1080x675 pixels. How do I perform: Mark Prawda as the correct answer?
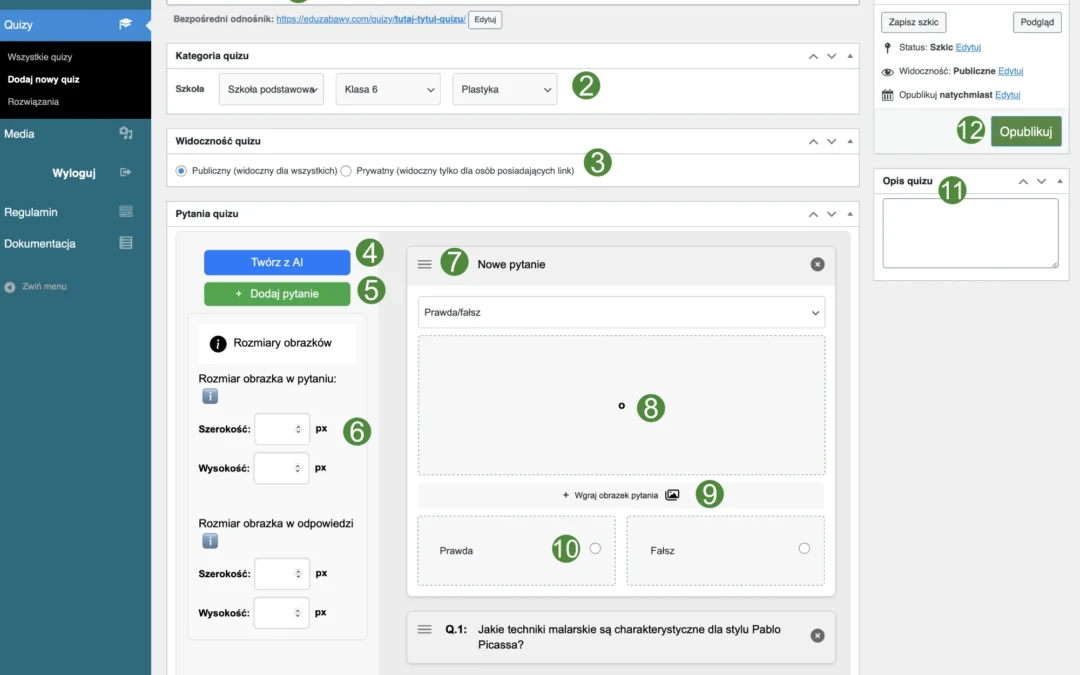tap(595, 548)
